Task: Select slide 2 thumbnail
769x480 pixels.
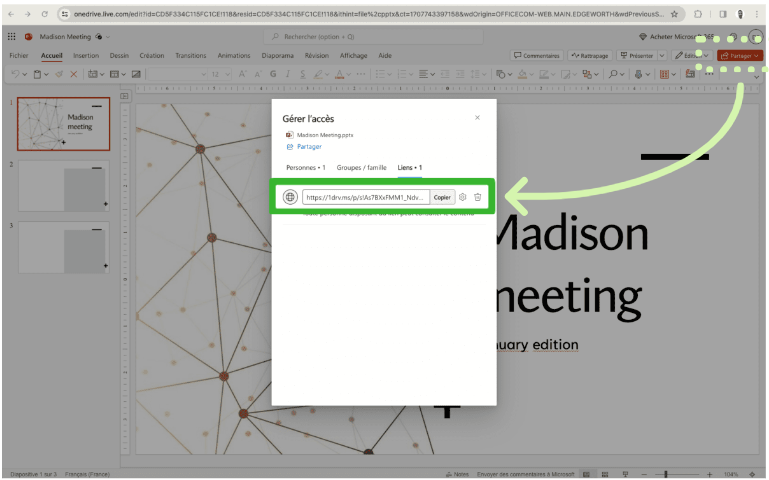Action: [x=64, y=185]
